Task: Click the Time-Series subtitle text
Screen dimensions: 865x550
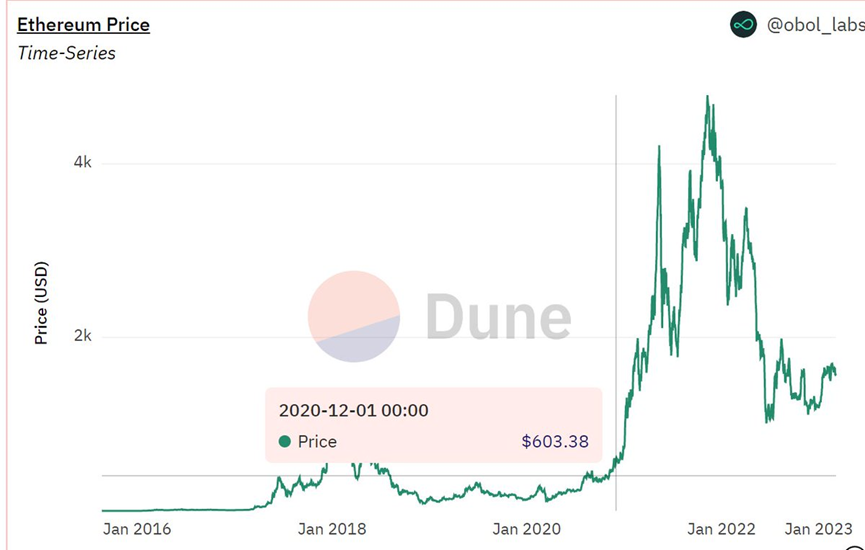Action: coord(67,53)
